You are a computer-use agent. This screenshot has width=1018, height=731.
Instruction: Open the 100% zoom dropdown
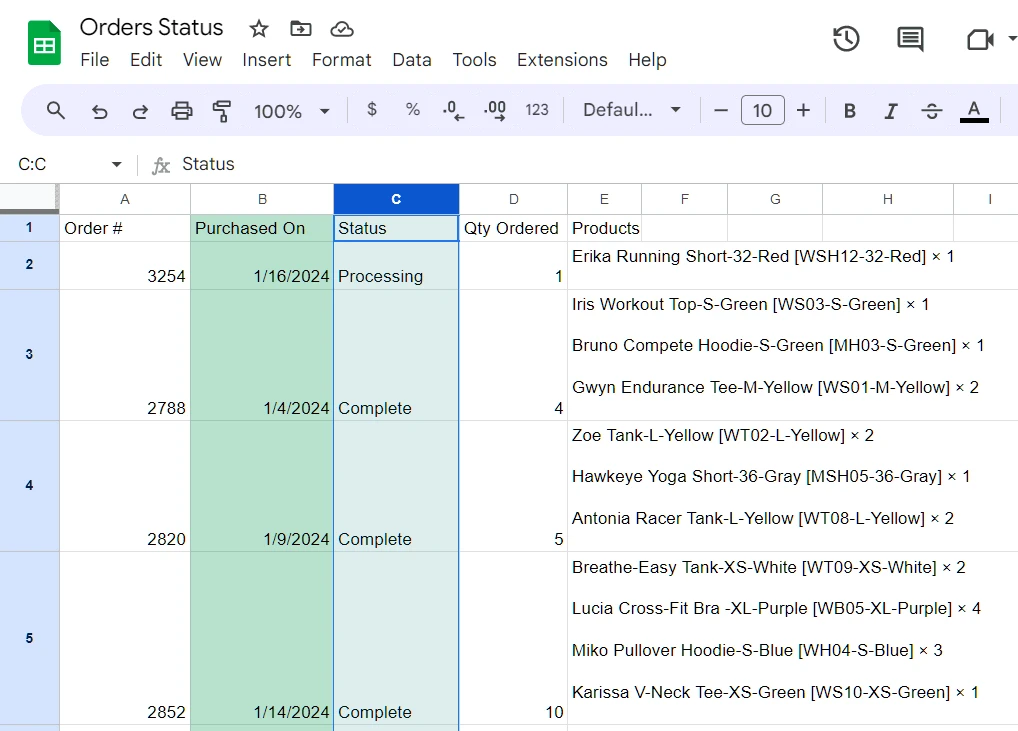pos(291,110)
